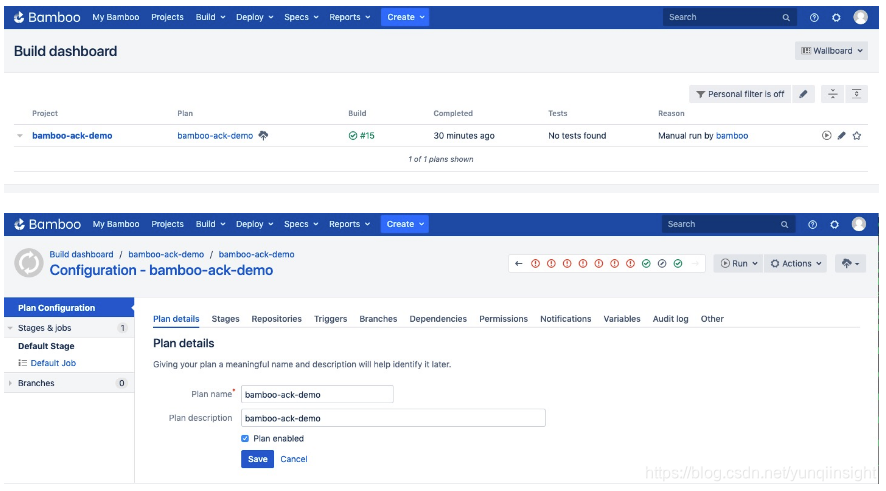
Task: Open the Permissions tab
Action: tap(503, 319)
